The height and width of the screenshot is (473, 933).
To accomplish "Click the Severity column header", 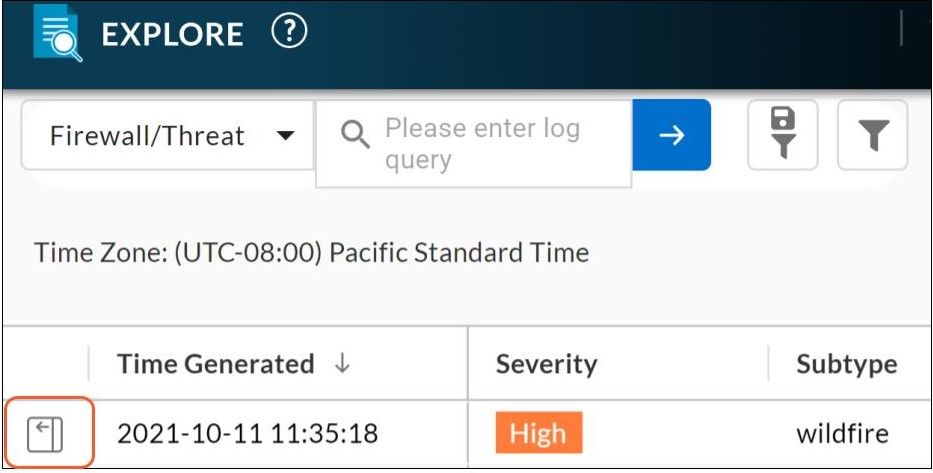I will (x=546, y=364).
